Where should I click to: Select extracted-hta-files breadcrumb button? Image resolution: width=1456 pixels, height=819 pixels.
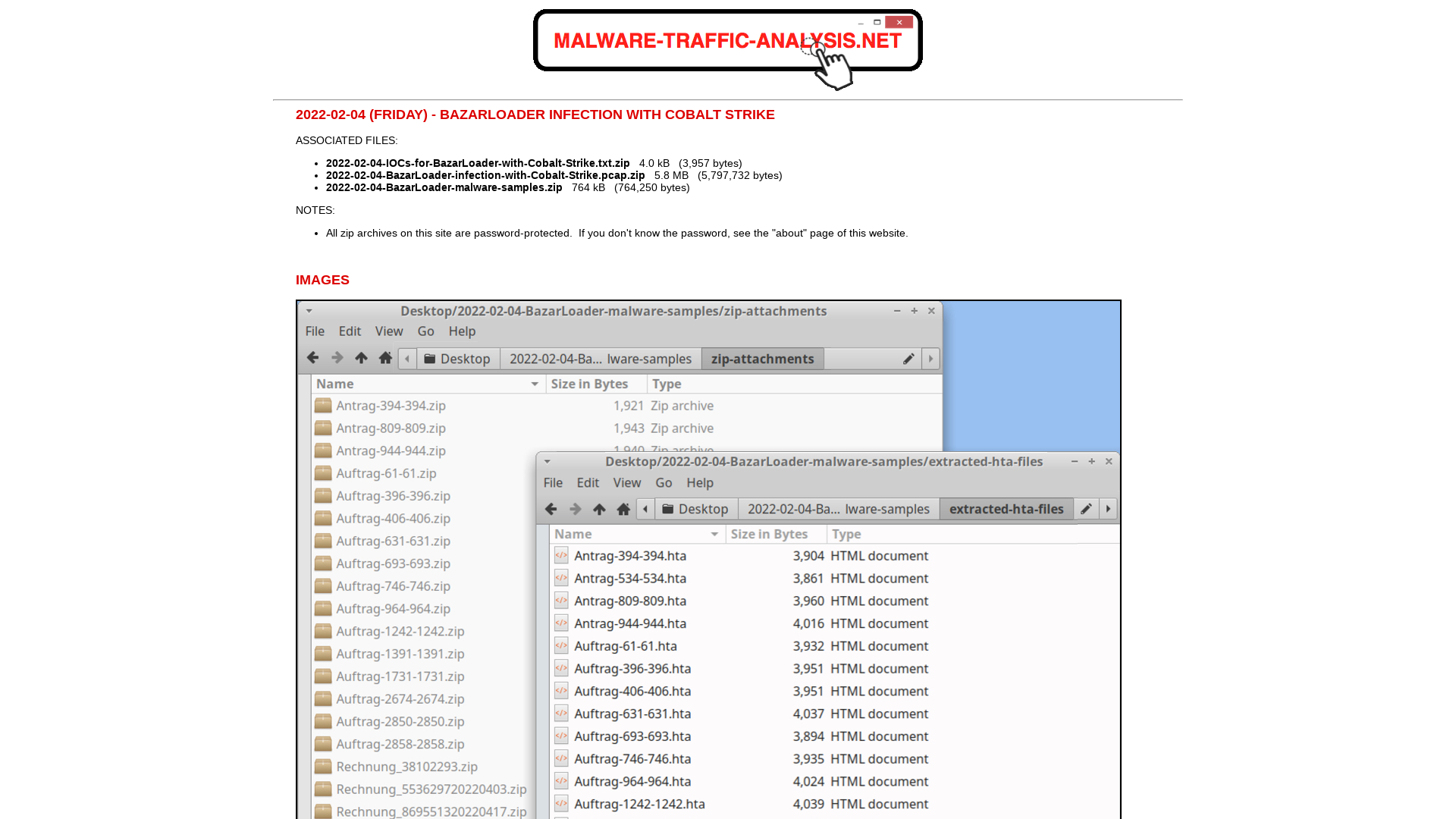1006,509
